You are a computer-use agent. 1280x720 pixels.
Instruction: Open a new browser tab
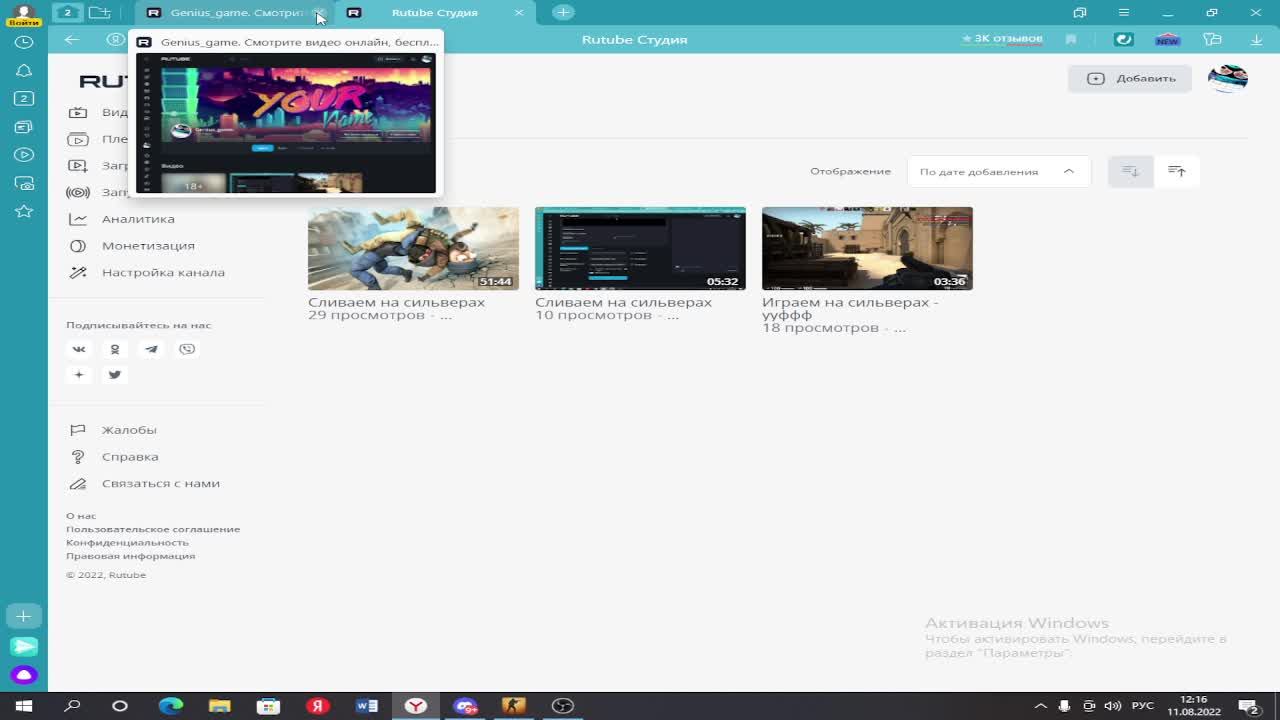(x=563, y=12)
